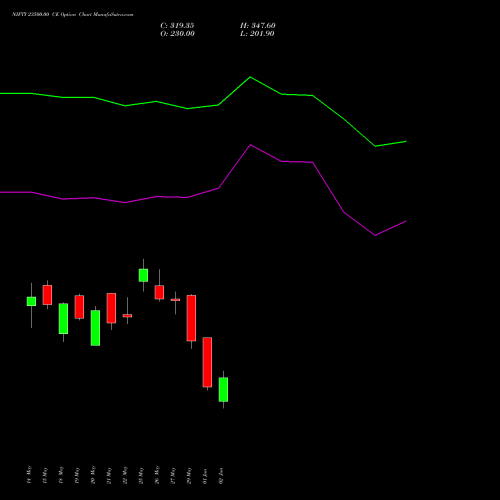Click the 20 May date label
Image resolution: width=500 pixels, height=500 pixels.
pos(93,475)
